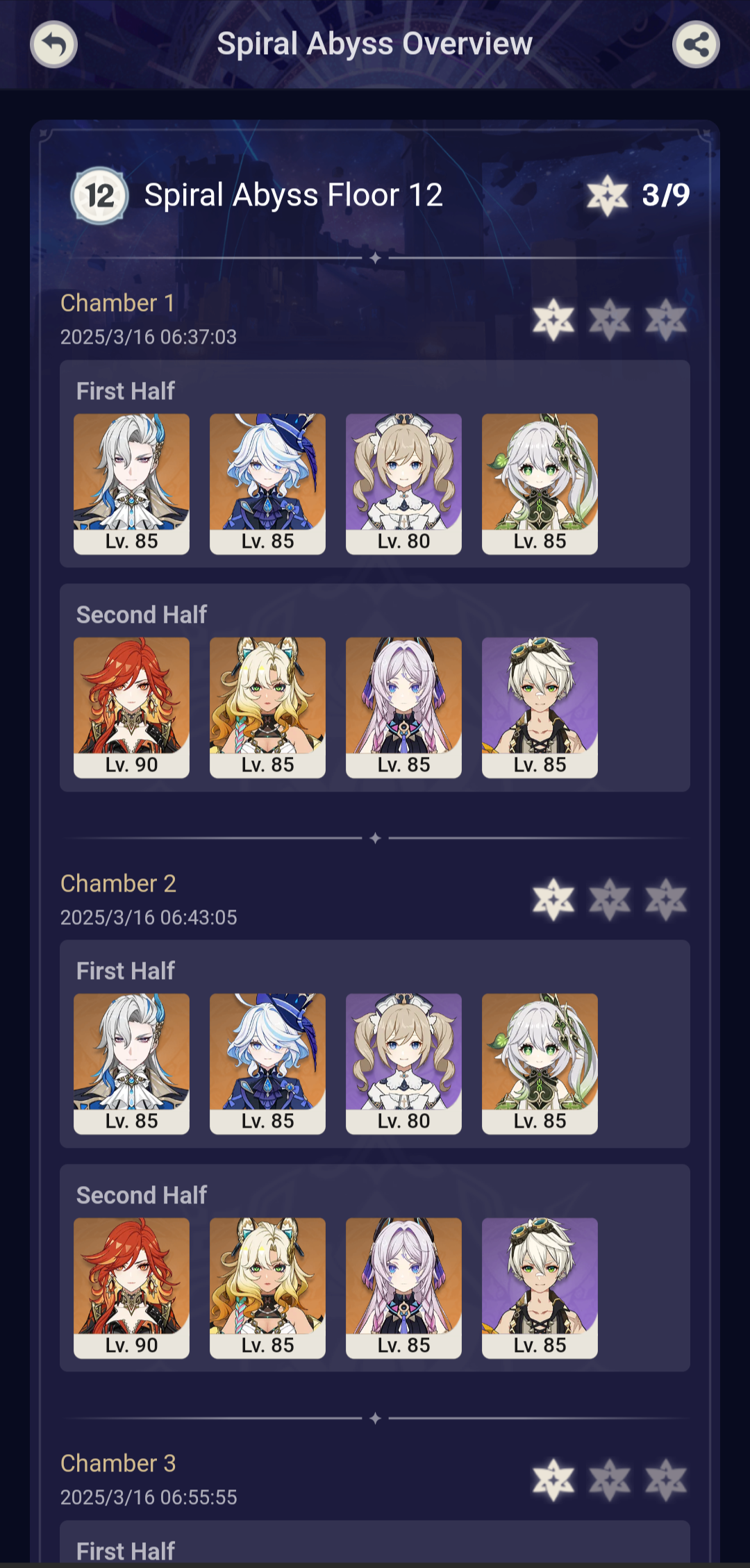The image size is (750, 1568).
Task: Select the Chamber 2 heading
Action: [118, 883]
